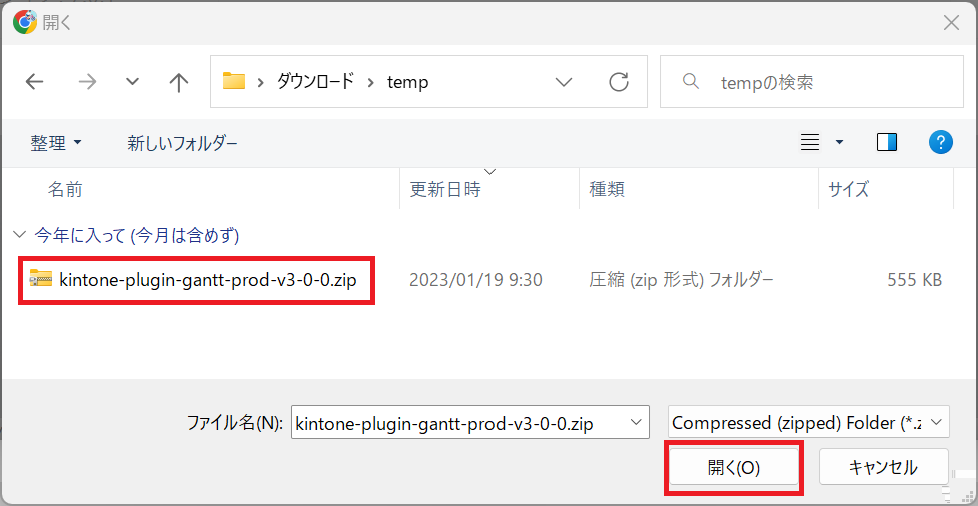Click the 555 KB size cell
The image size is (978, 506).
pos(914,280)
